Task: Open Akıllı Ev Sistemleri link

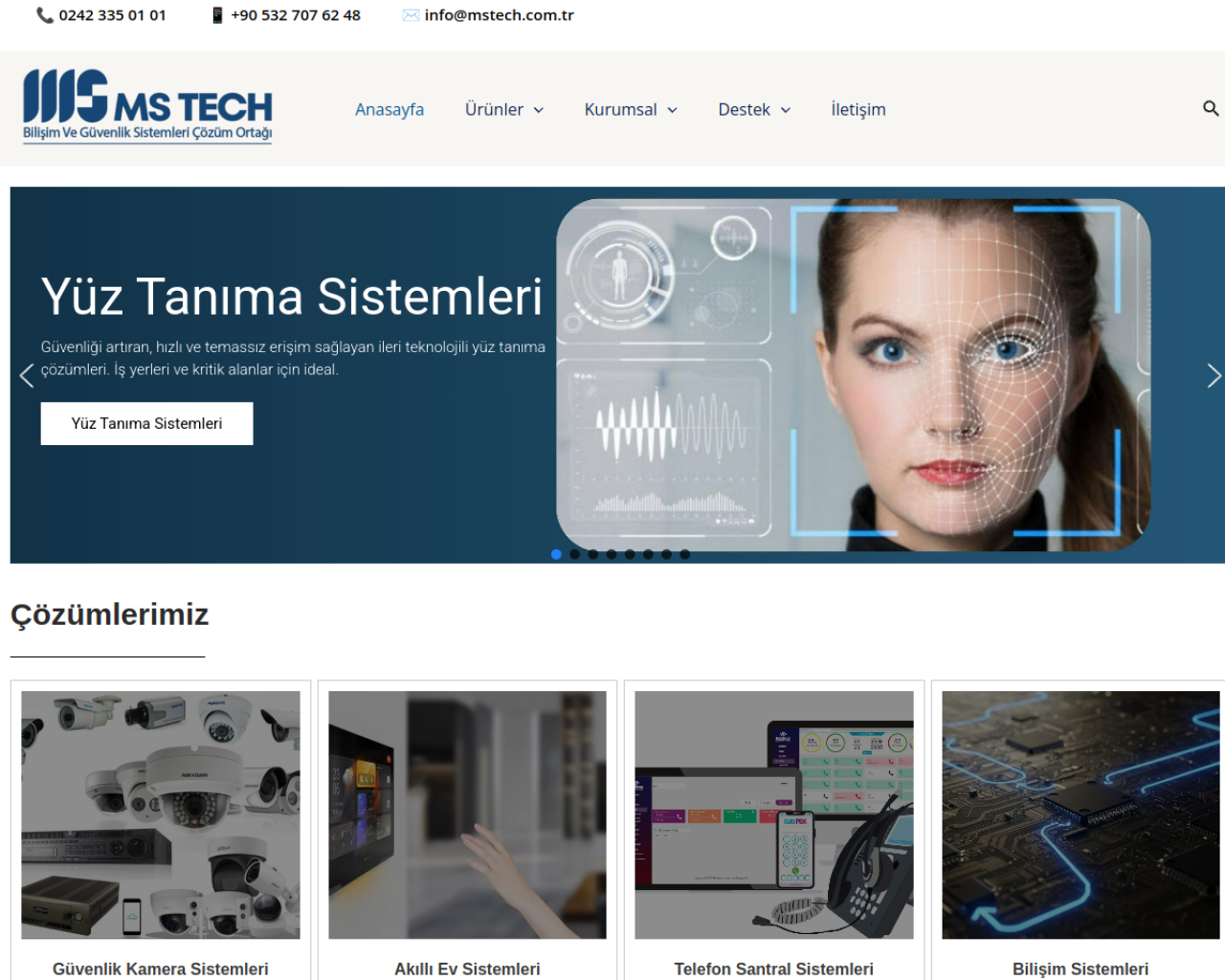Action: (x=467, y=969)
